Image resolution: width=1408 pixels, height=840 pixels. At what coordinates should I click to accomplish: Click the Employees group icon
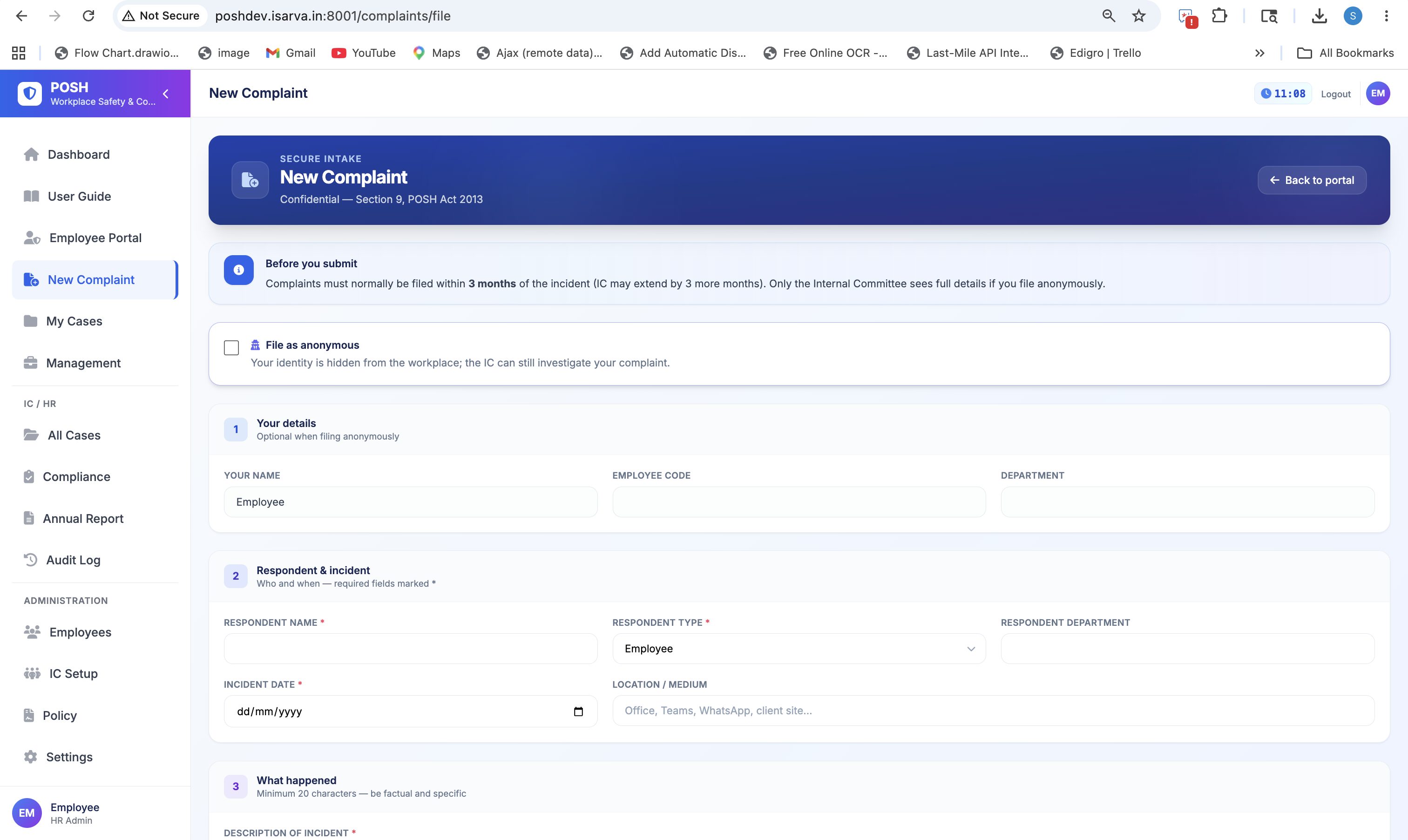[x=32, y=632]
